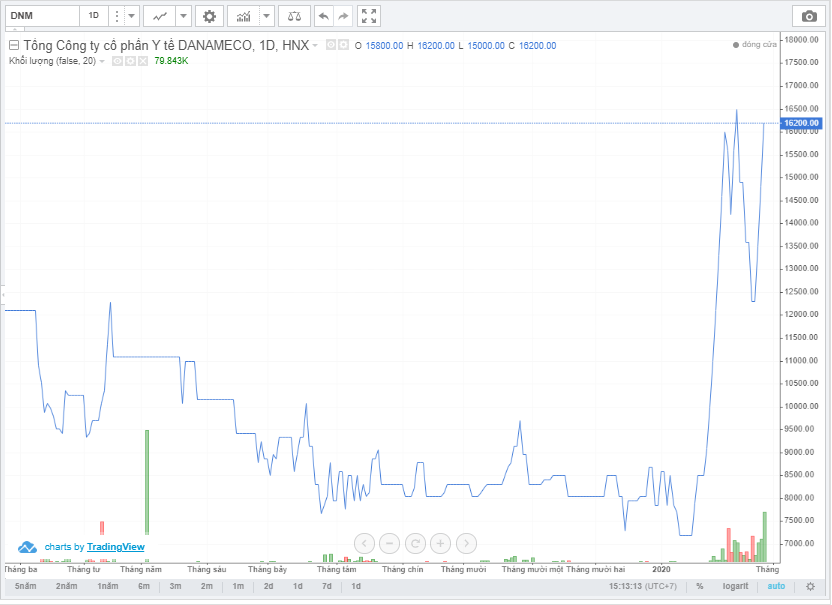Click the 18000.00 price axis label

[x=802, y=40]
